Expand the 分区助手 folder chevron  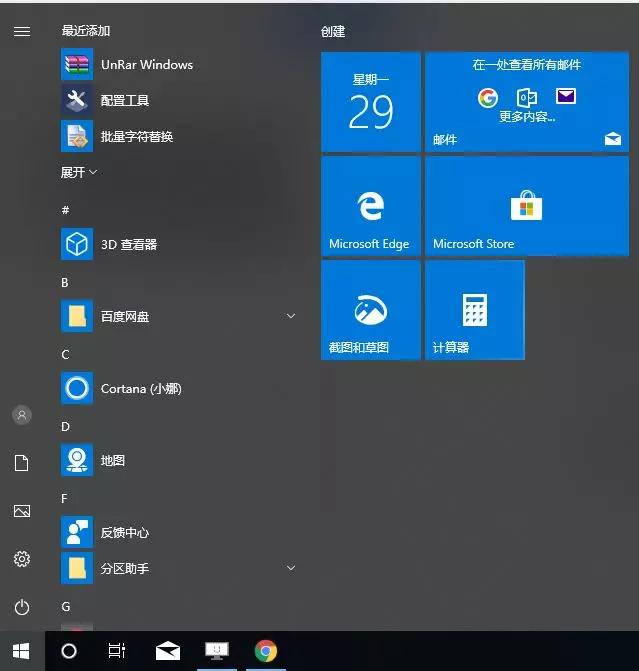291,568
